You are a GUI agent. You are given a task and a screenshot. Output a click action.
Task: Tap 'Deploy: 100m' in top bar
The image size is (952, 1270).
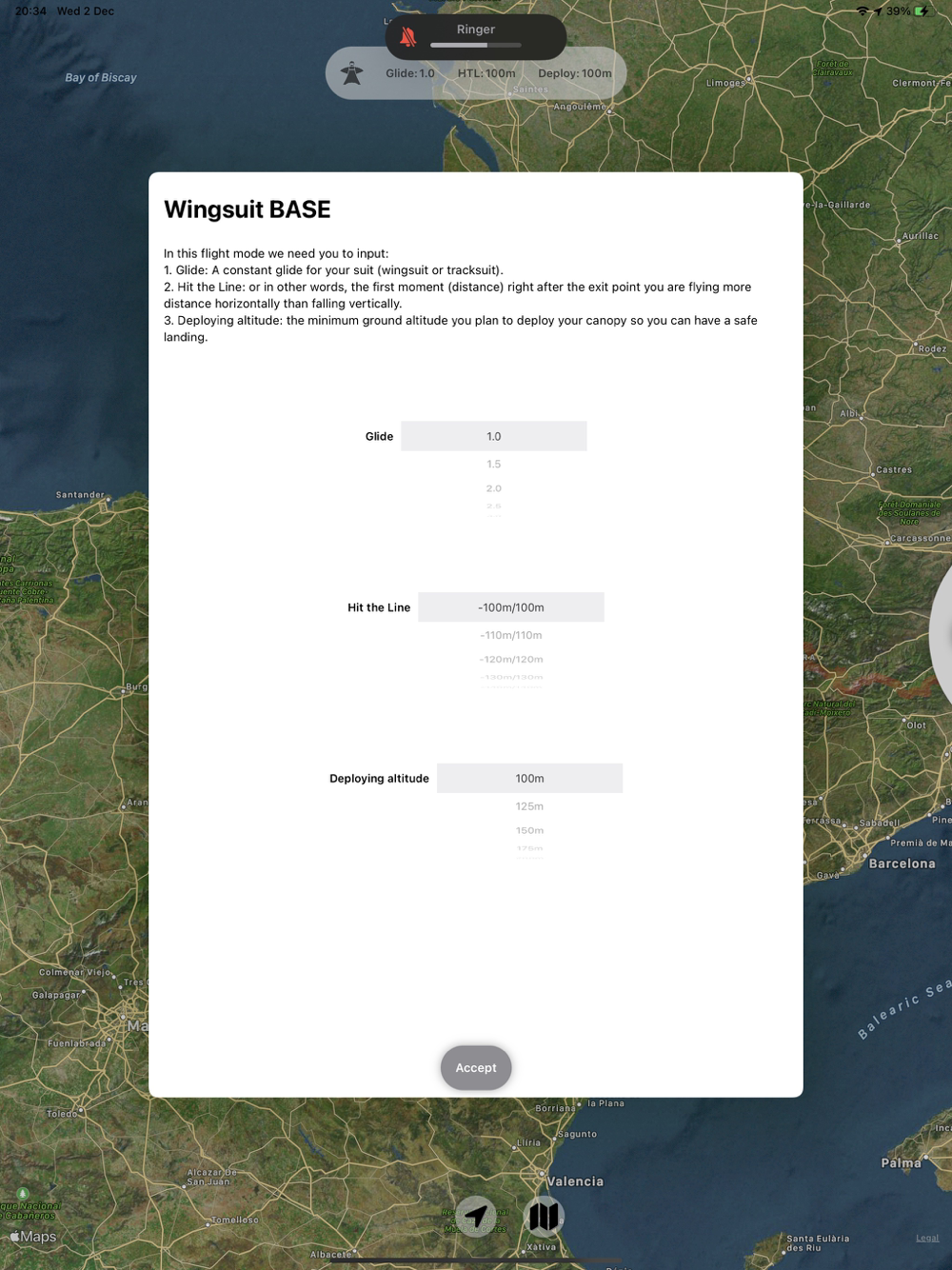pos(575,73)
